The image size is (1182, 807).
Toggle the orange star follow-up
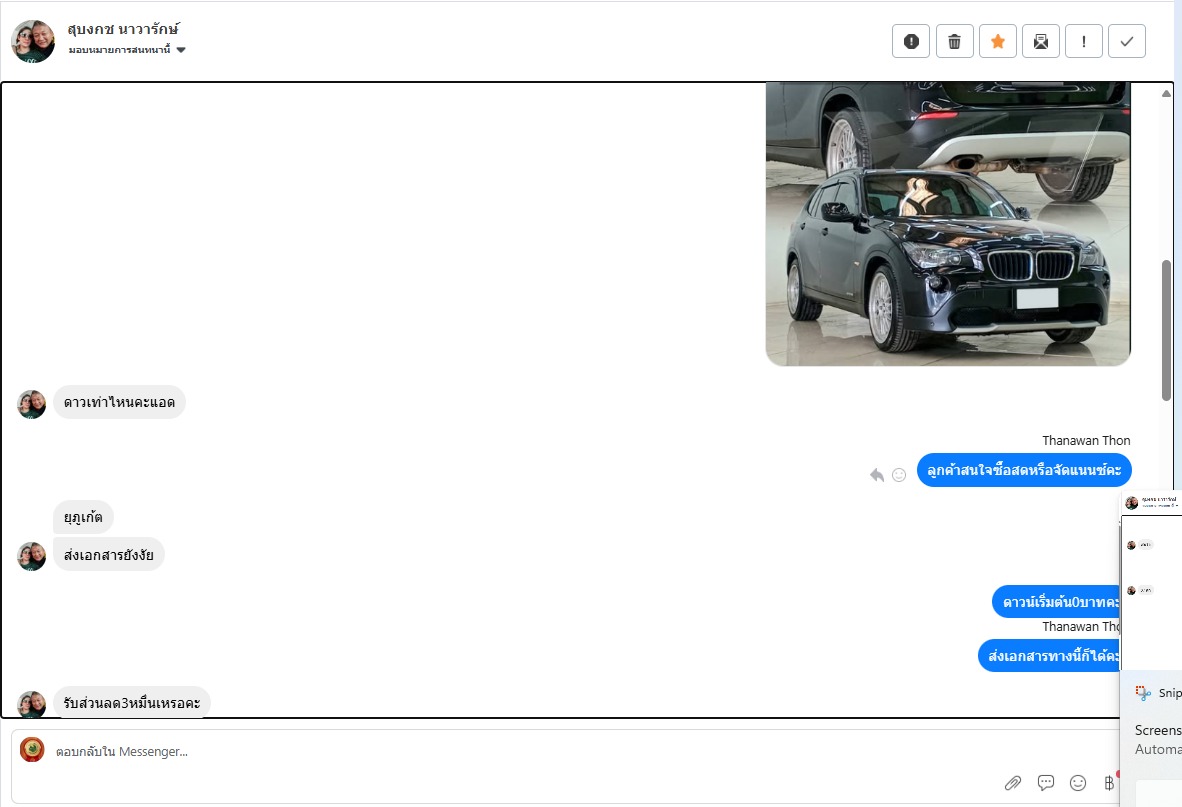pyautogui.click(x=997, y=41)
